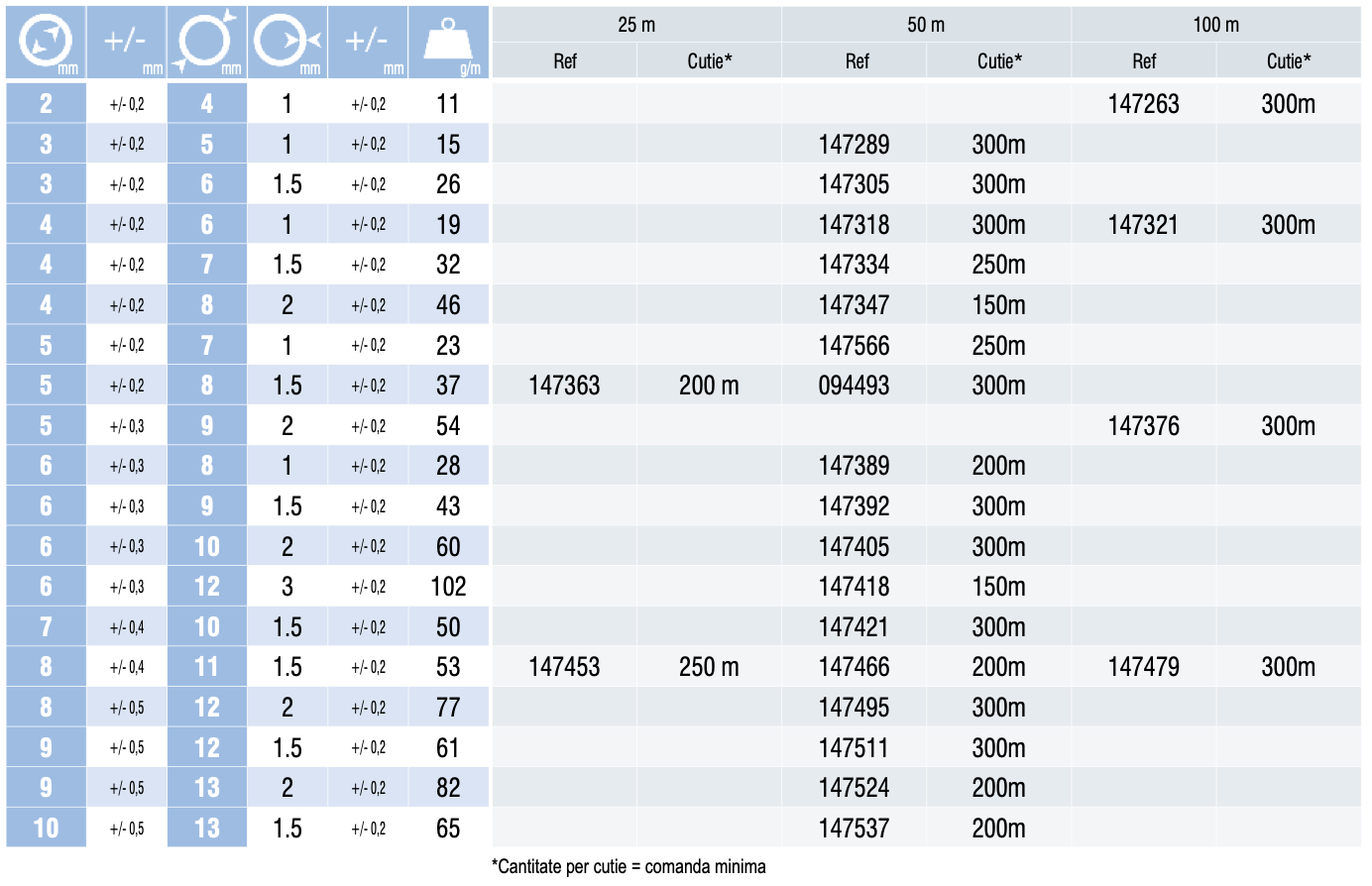Image resolution: width=1372 pixels, height=886 pixels.
Task: Click the Ref header under 25 m
Action: tap(565, 61)
